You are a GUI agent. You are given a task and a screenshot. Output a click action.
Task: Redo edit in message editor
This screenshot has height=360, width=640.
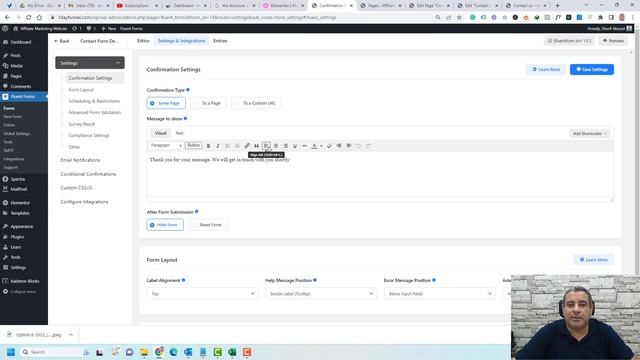tap(368, 146)
